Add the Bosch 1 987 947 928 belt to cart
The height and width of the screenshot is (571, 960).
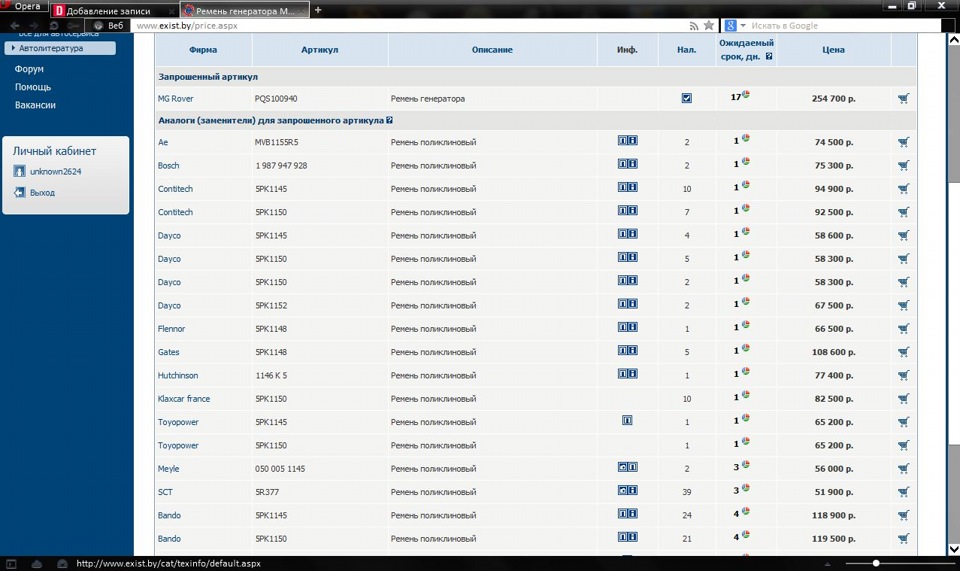click(904, 165)
